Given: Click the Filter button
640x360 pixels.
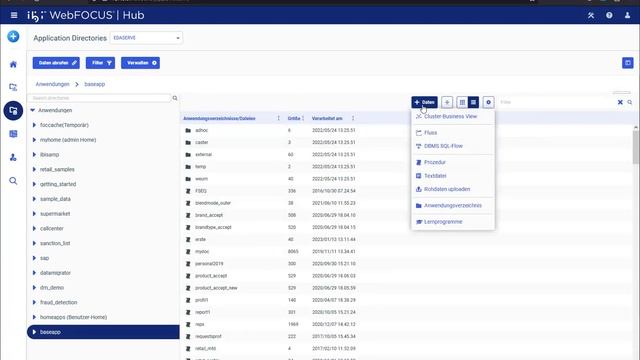Looking at the screenshot, I should pyautogui.click(x=100, y=63).
